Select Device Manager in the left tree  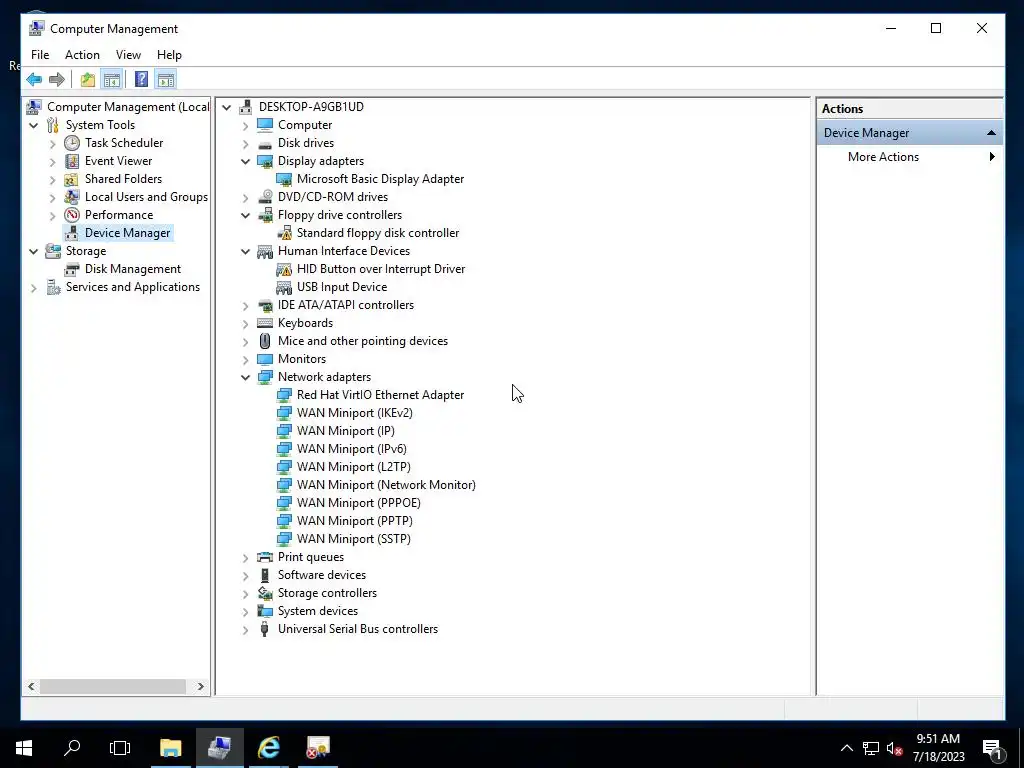tap(127, 233)
